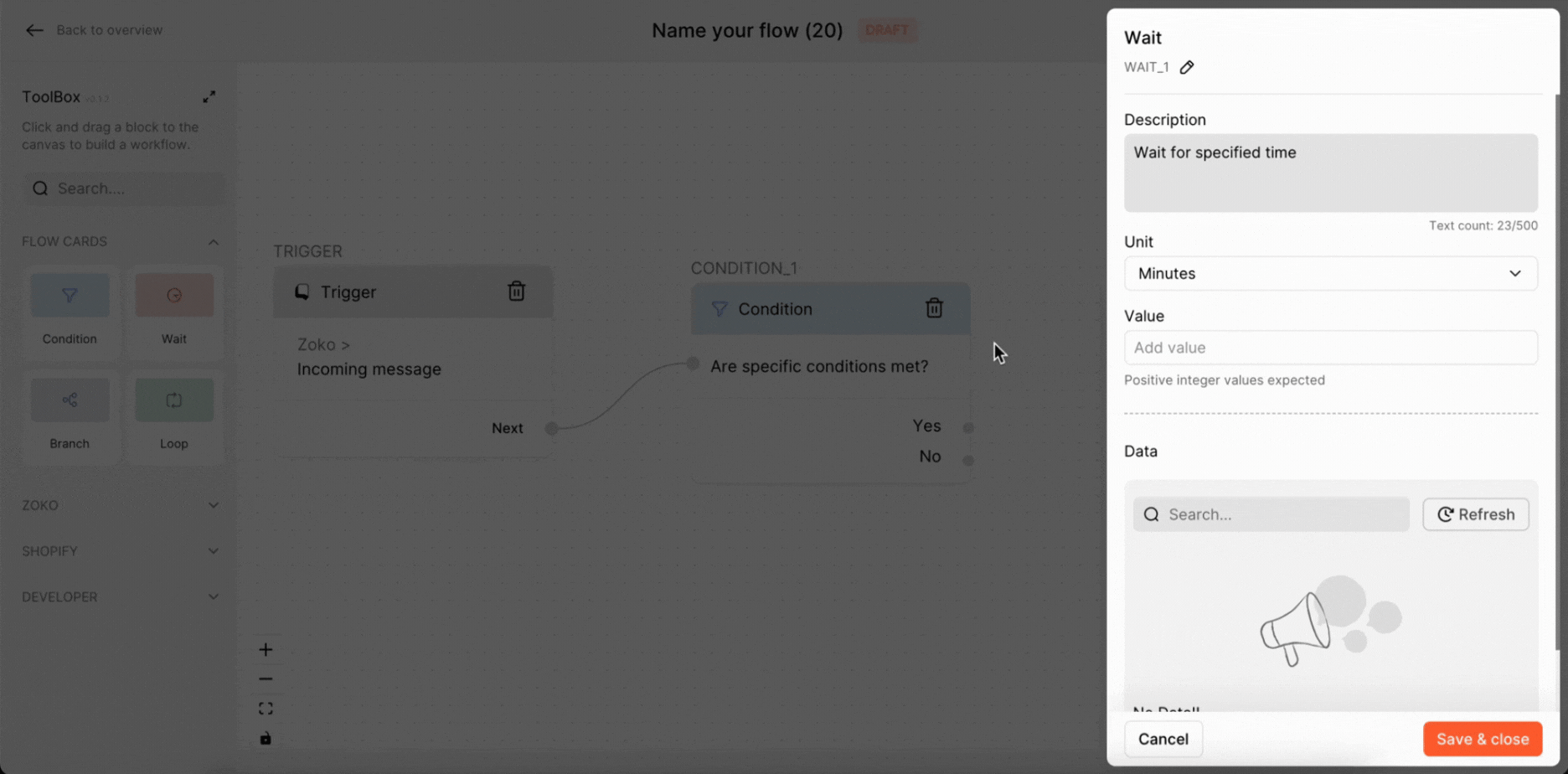This screenshot has width=1568, height=774.
Task: Click the Condition node input port
Action: pos(693,364)
